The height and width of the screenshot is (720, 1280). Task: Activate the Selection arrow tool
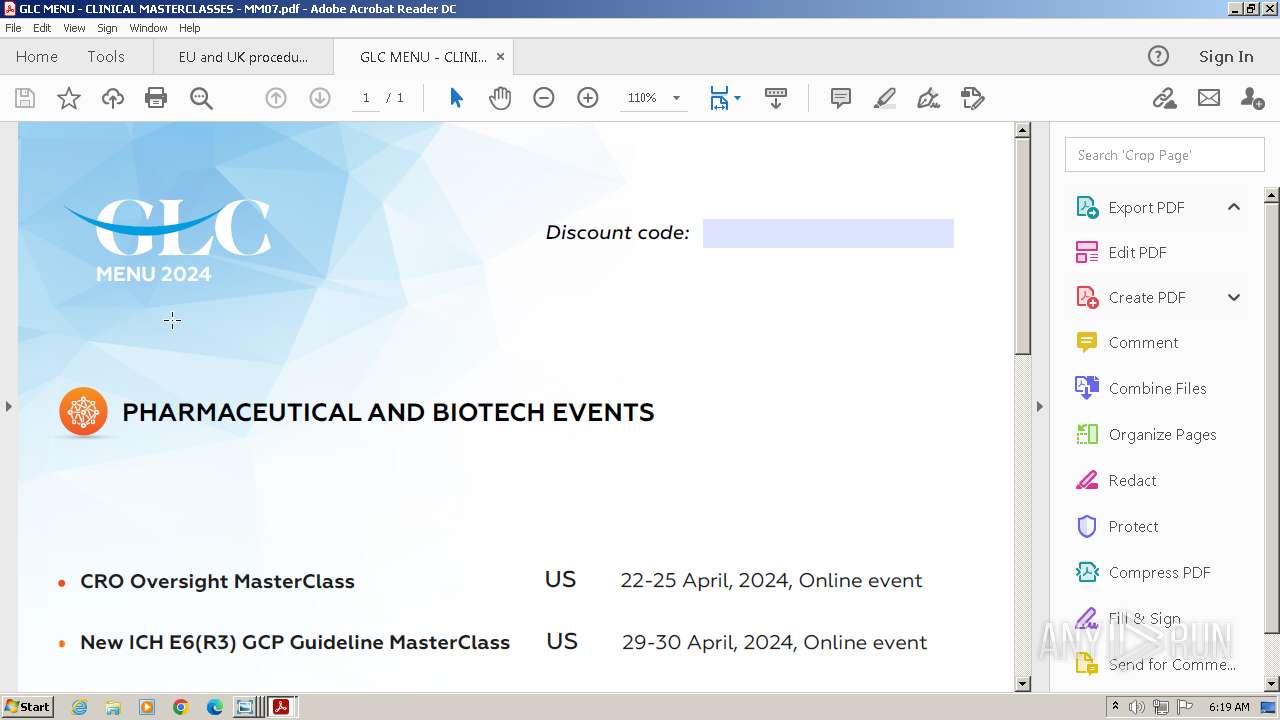[456, 98]
